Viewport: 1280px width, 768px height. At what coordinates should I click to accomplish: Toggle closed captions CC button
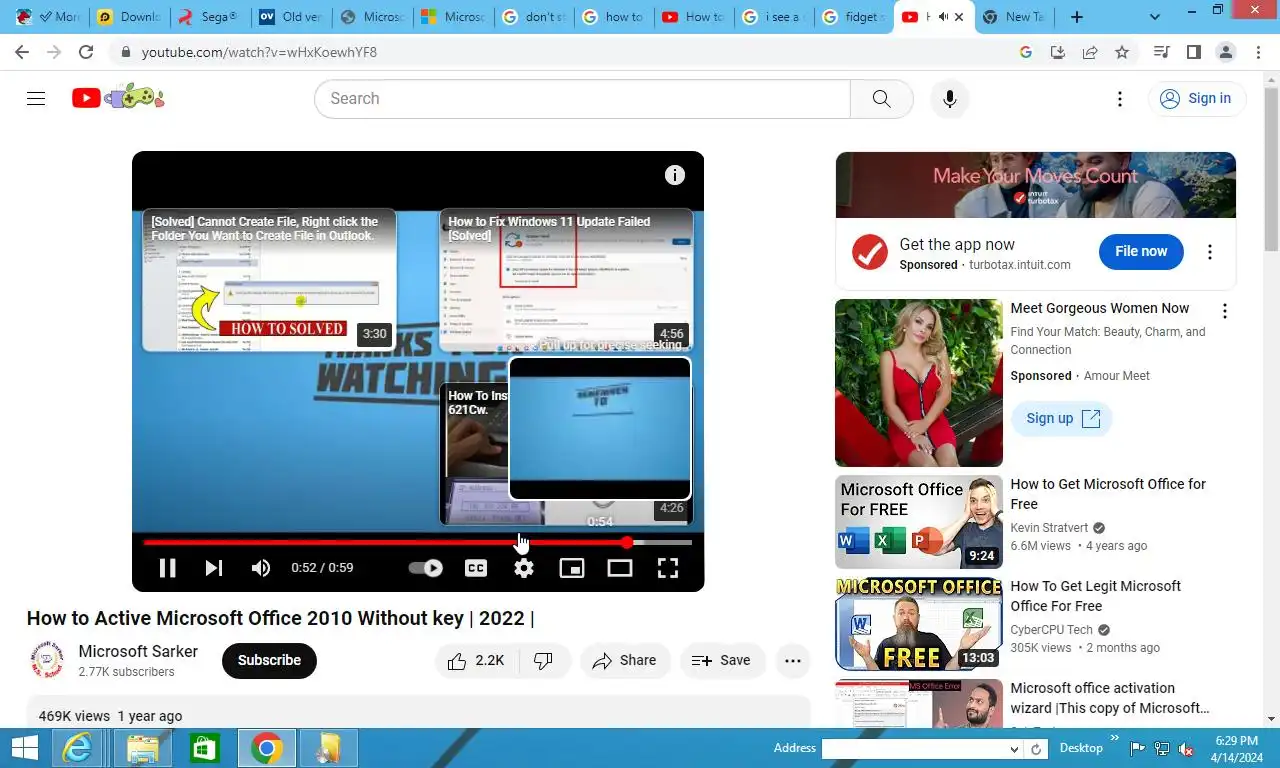click(x=476, y=568)
